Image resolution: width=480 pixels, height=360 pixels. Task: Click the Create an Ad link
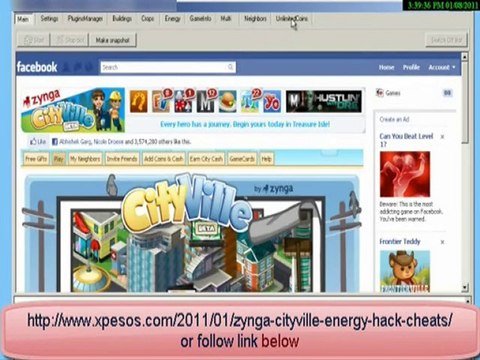tap(394, 119)
